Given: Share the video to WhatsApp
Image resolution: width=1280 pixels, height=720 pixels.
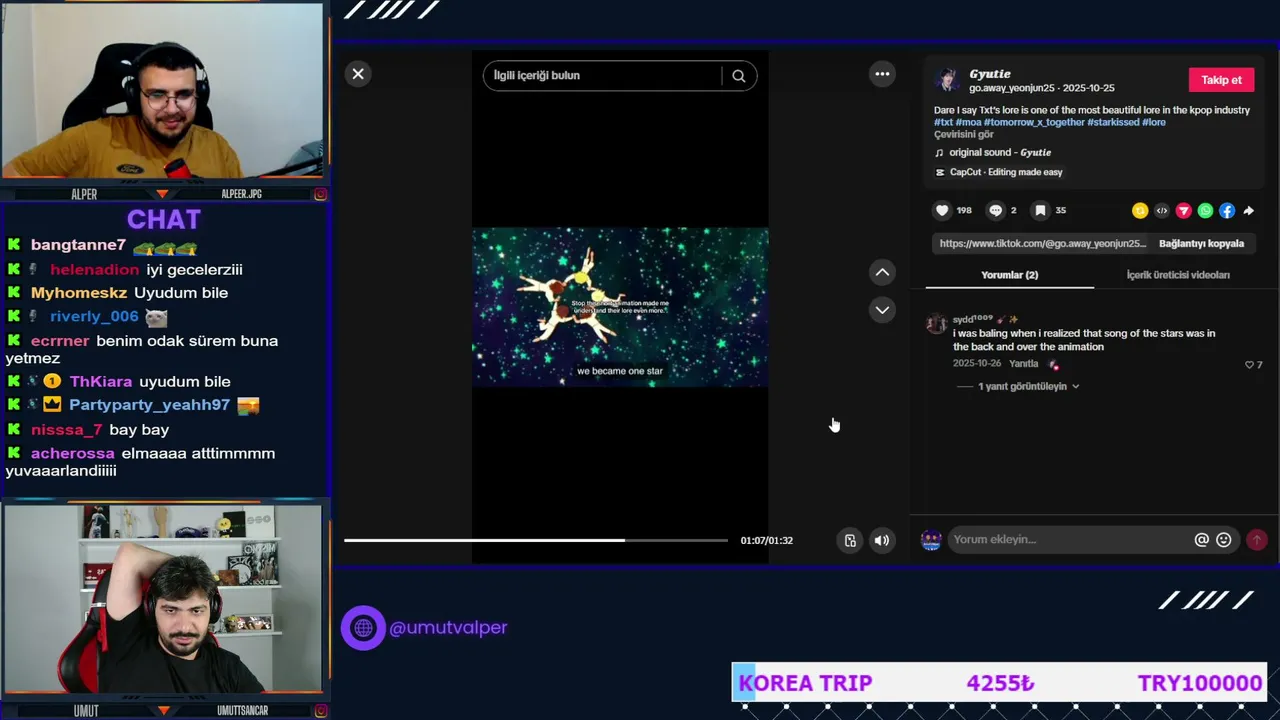Looking at the screenshot, I should [x=1205, y=211].
